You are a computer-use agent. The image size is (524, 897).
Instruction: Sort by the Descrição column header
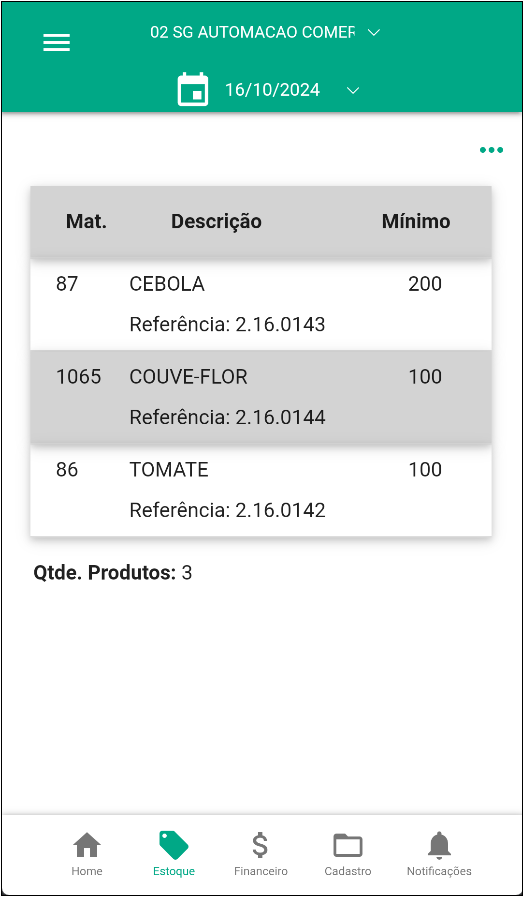[x=216, y=221]
